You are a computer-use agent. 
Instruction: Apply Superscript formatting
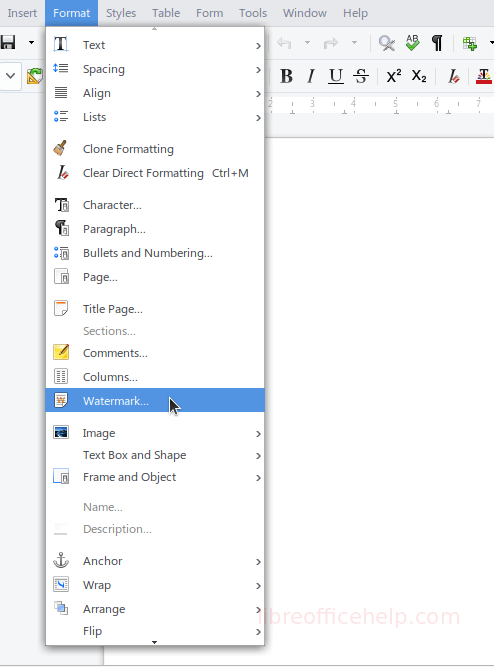394,77
